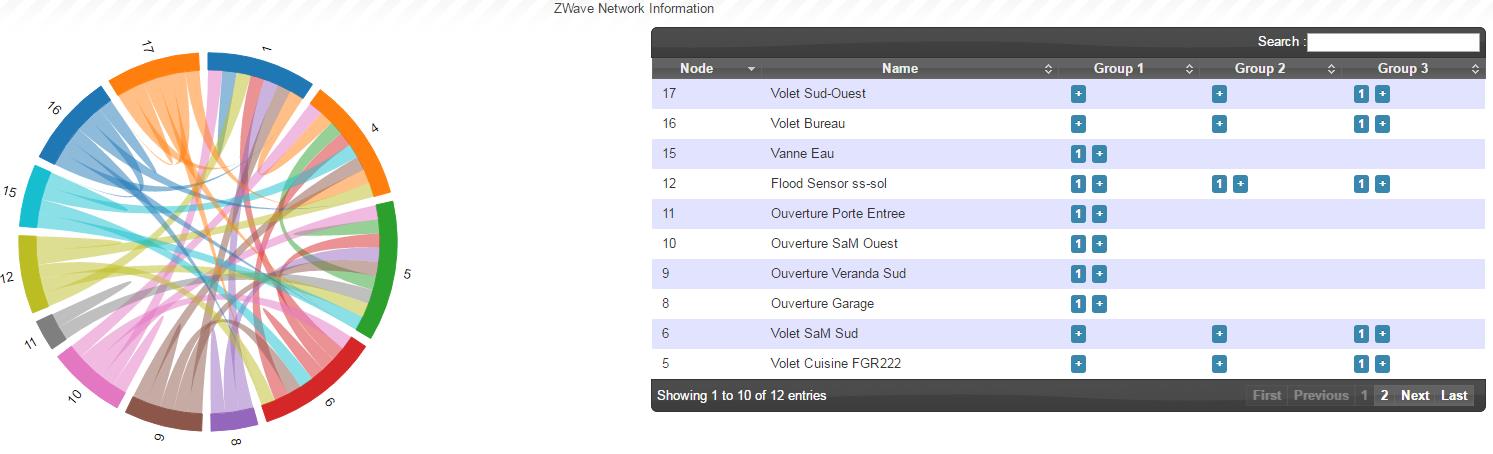Jump to the Last page

pos(1454,395)
